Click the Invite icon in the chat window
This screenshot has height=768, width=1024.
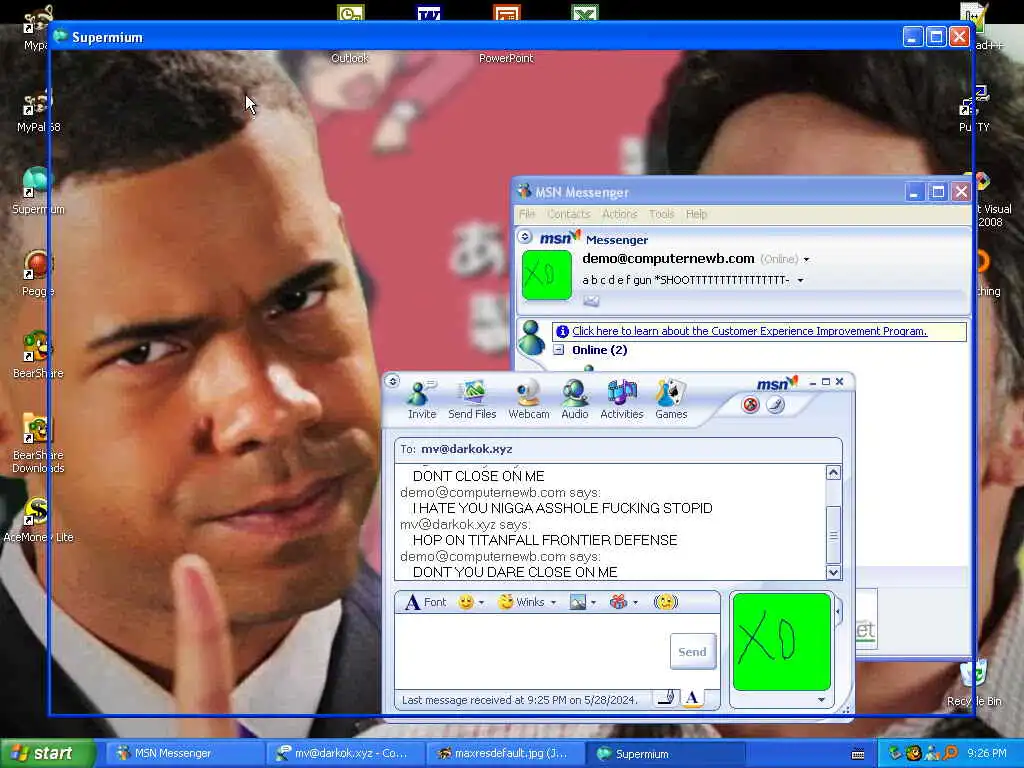[x=421, y=399]
